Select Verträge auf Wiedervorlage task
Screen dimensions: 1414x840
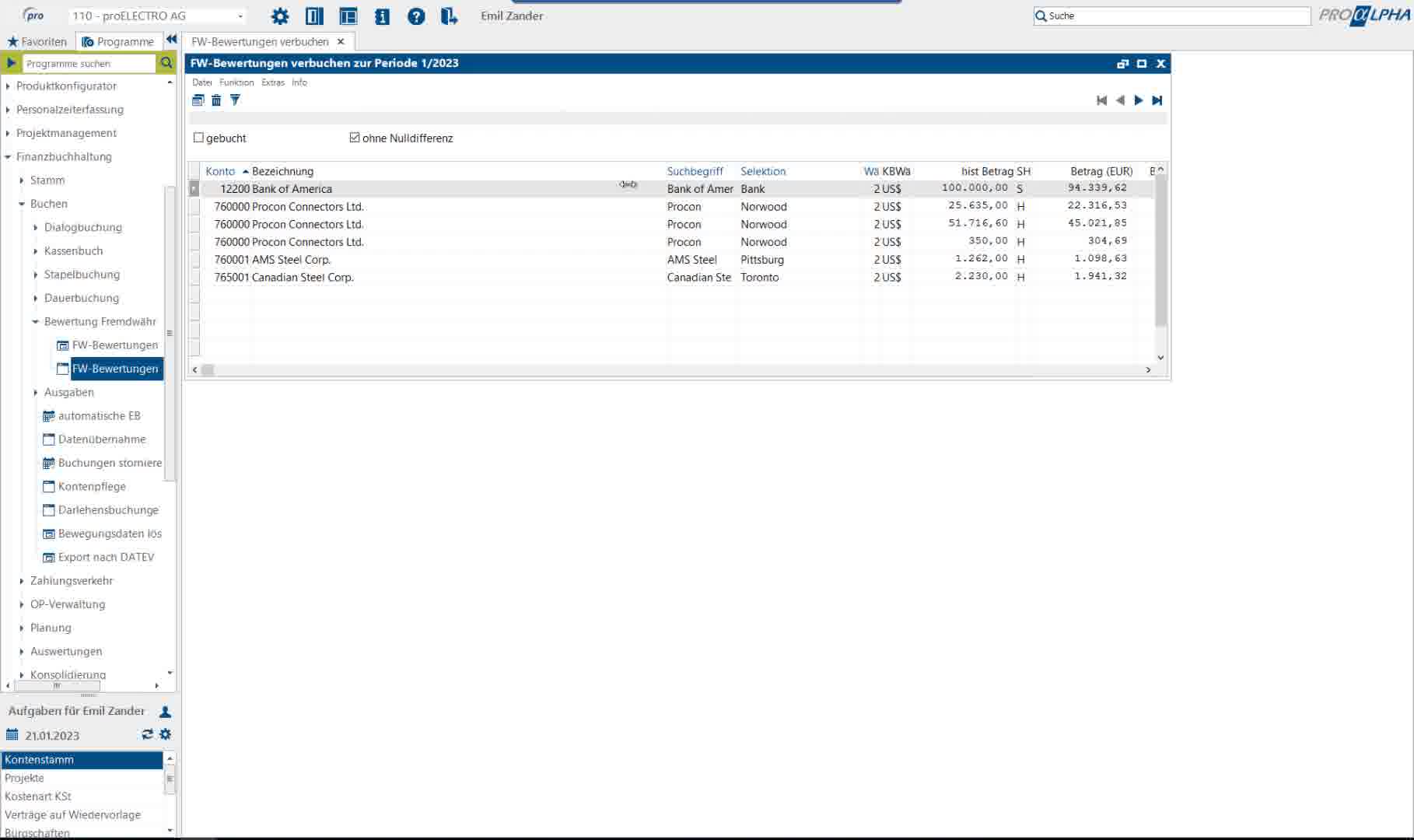pos(73,814)
